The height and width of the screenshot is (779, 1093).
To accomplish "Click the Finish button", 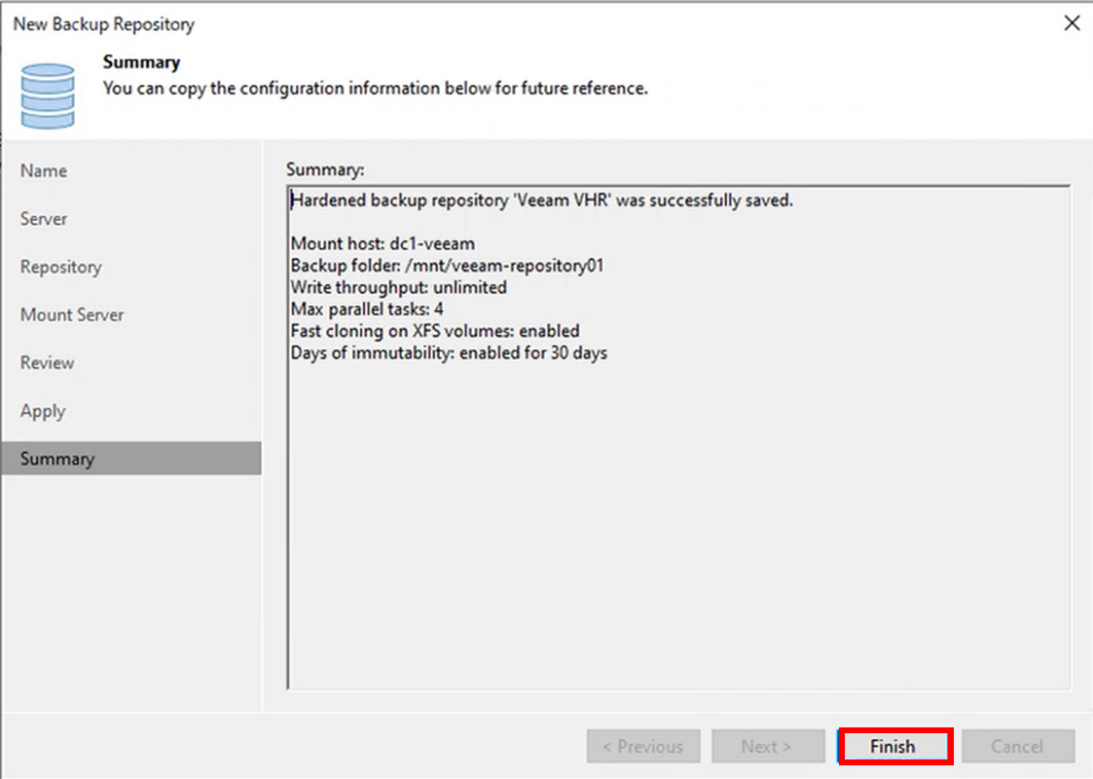I will pyautogui.click(x=894, y=746).
